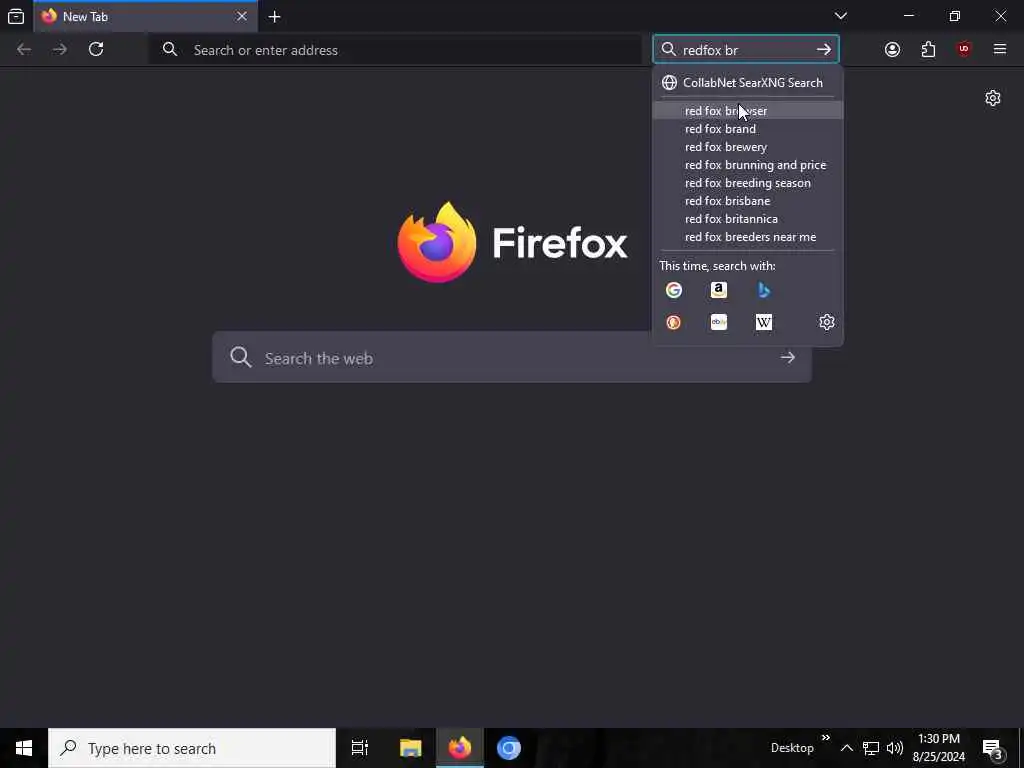Choose suggestion red fox breeders near me
Image resolution: width=1024 pixels, height=768 pixels.
pyautogui.click(x=748, y=237)
